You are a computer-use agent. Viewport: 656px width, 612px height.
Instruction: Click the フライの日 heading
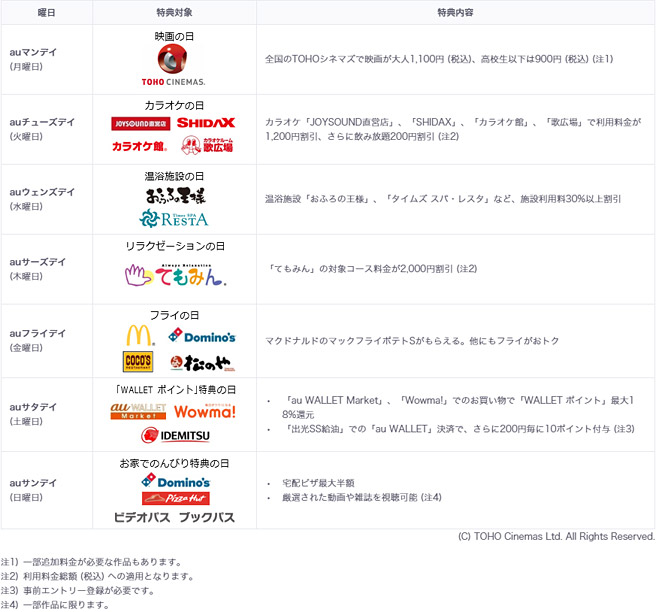click(x=174, y=315)
